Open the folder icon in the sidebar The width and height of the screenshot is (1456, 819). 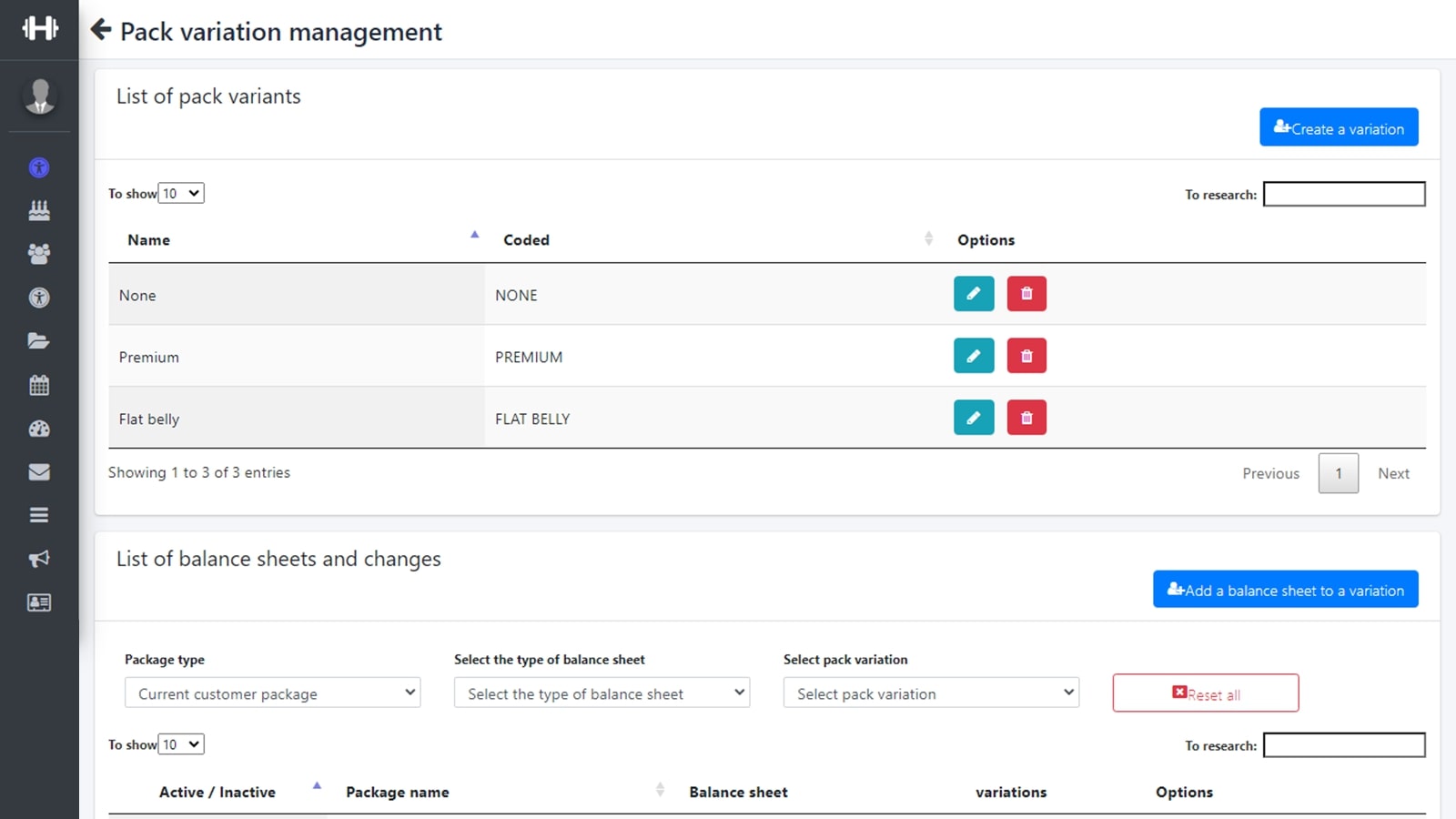(x=39, y=341)
